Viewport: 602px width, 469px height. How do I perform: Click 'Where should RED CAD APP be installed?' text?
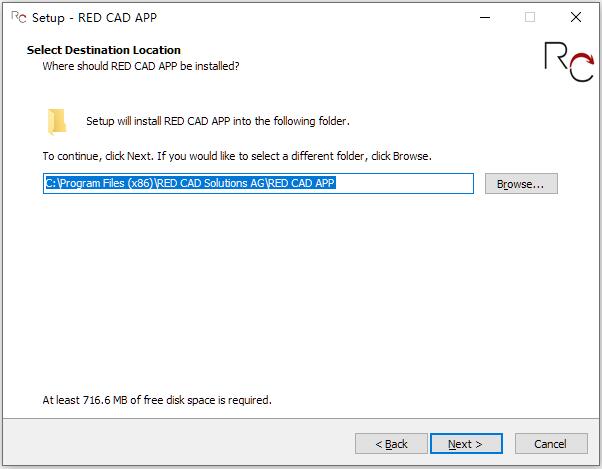141,66
